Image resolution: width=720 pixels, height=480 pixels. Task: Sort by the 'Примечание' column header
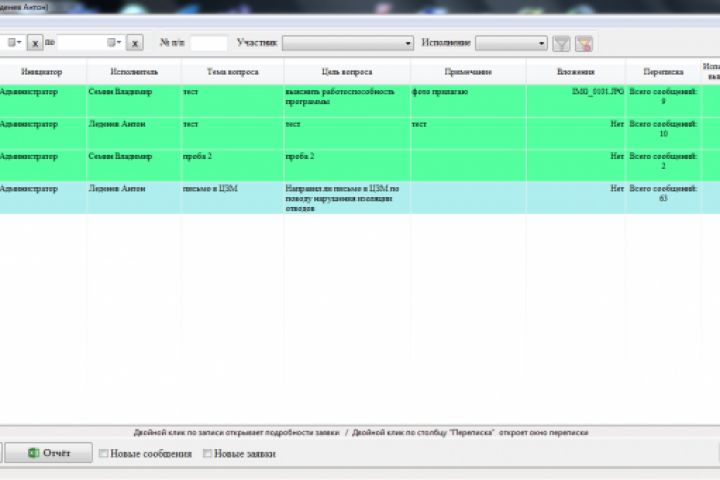[468, 72]
